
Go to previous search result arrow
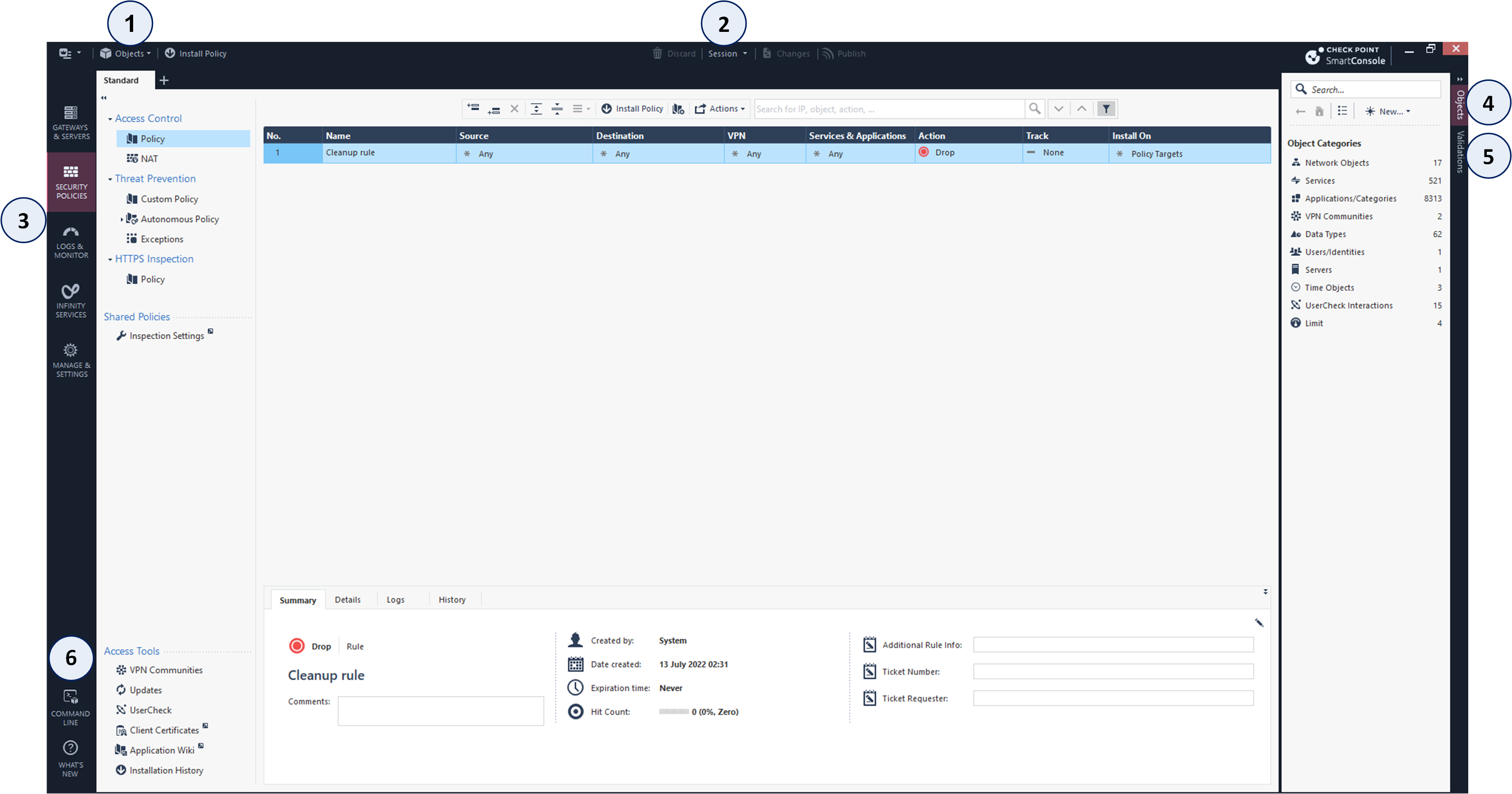pyautogui.click(x=1081, y=108)
